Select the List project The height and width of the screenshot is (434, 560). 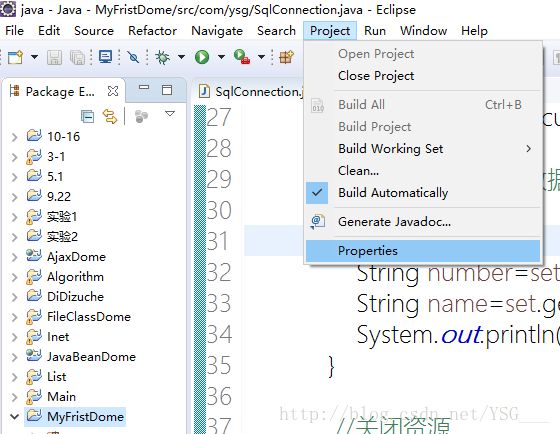point(56,376)
